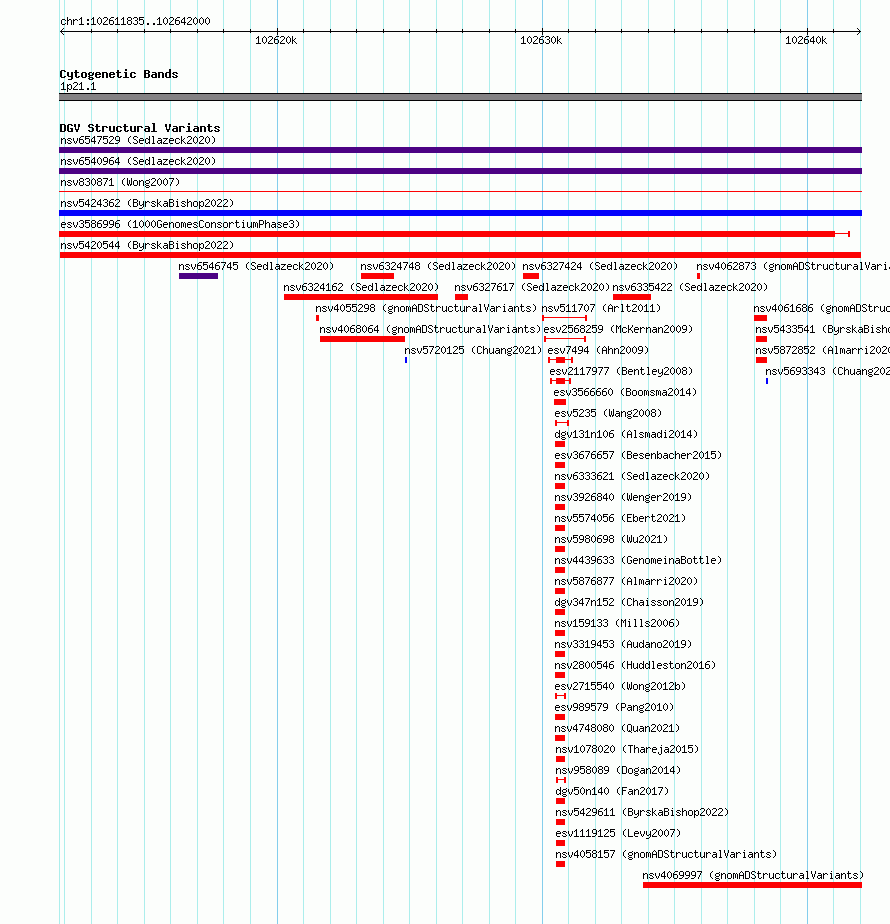Viewport: 890px width, 924px height.
Task: Open the esv2715540 (Wong2012b) label
Action: coord(621,687)
